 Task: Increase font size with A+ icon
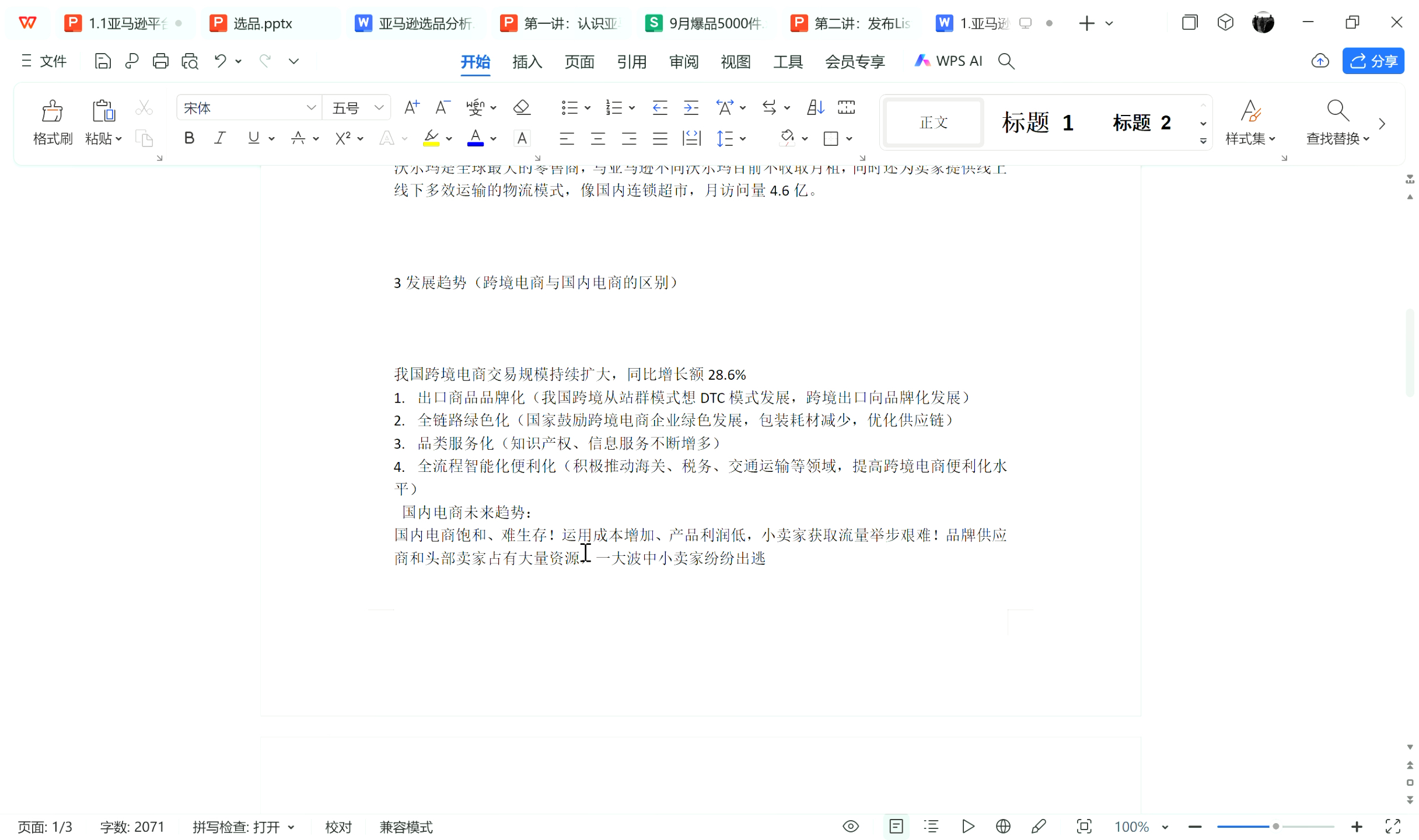point(411,107)
